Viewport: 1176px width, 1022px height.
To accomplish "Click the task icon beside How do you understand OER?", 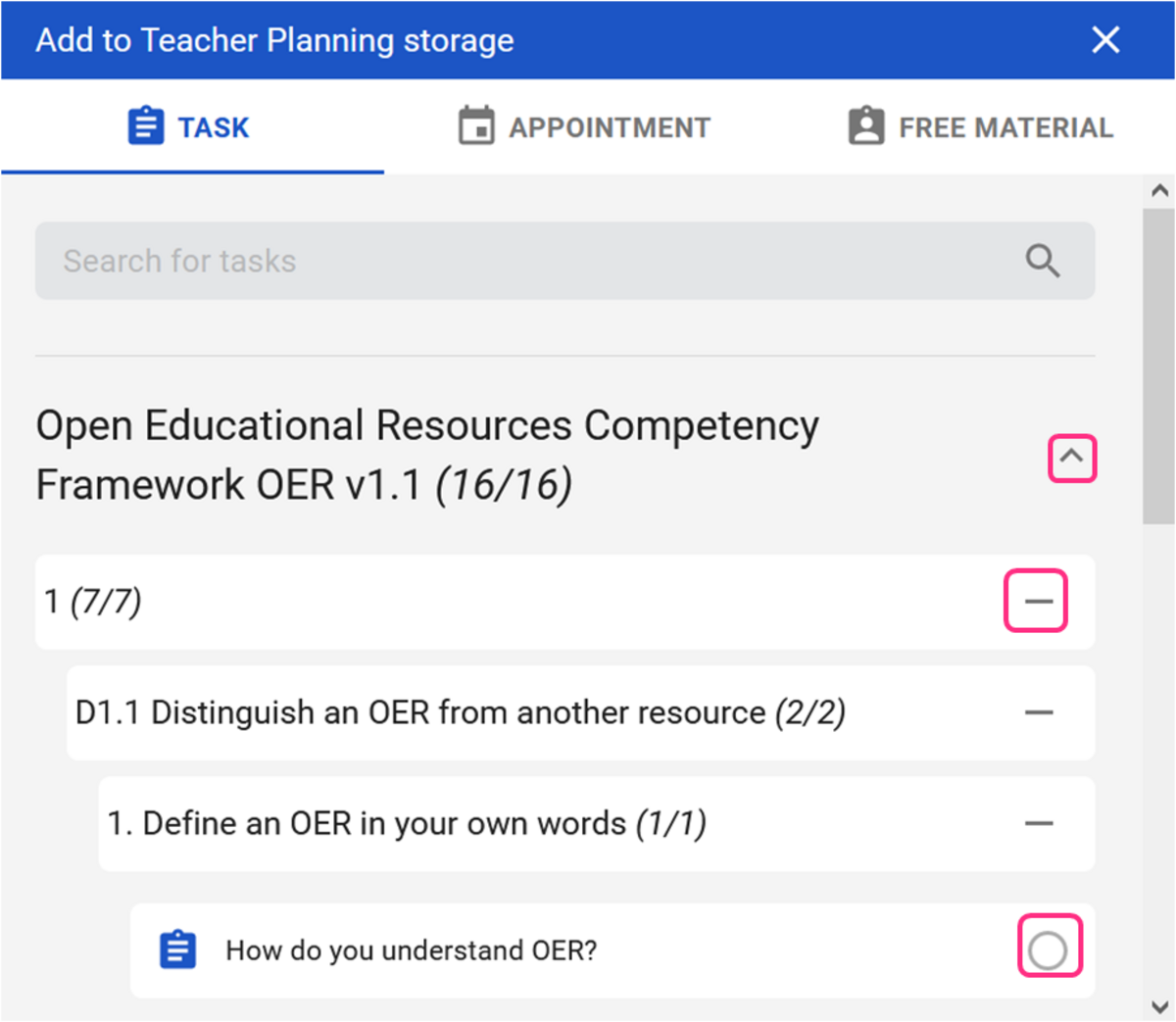I will [177, 949].
